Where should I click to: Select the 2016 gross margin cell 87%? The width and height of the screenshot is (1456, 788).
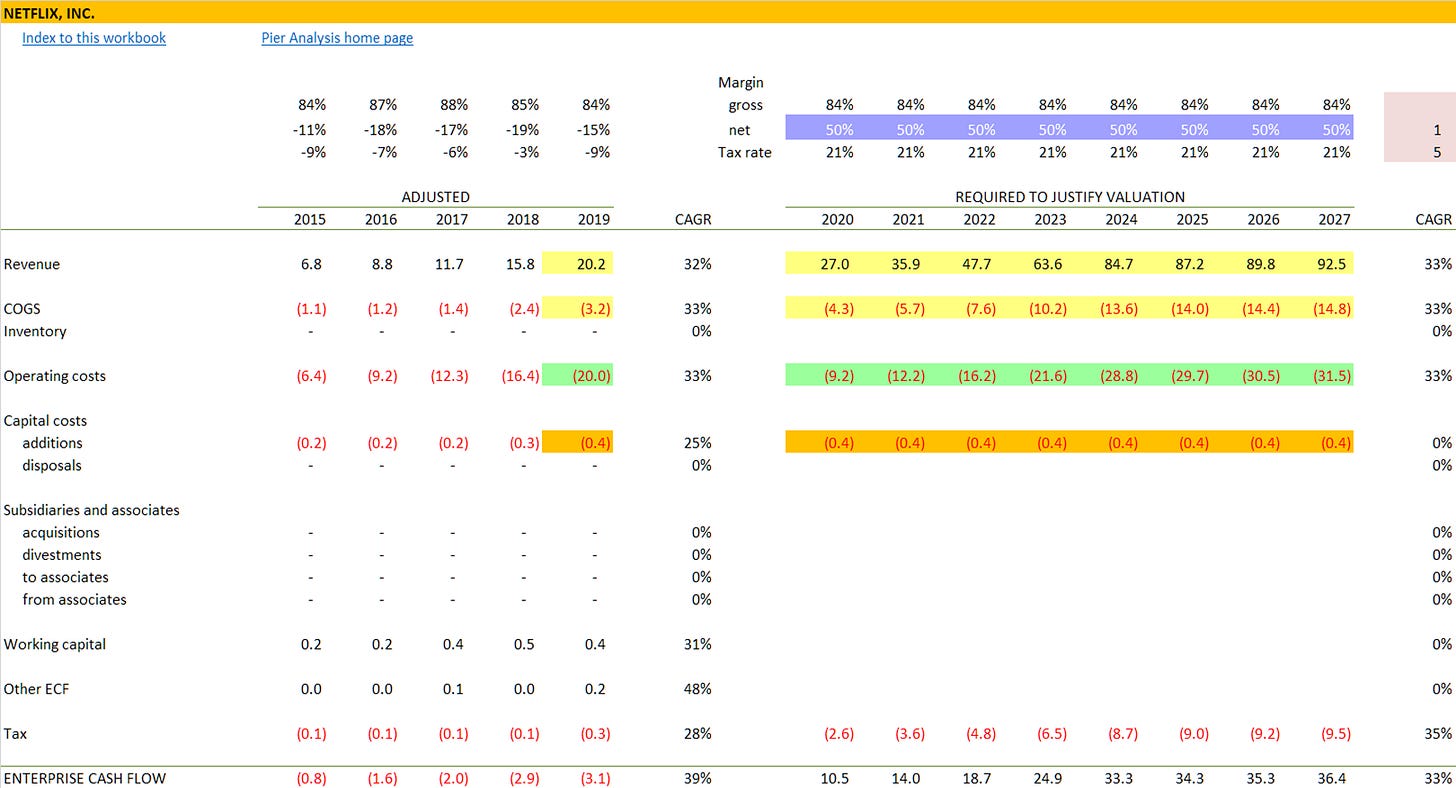pos(382,105)
